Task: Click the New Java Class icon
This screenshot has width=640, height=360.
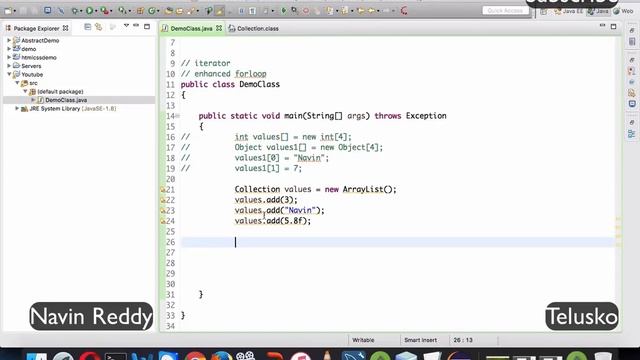Action: click(151, 11)
